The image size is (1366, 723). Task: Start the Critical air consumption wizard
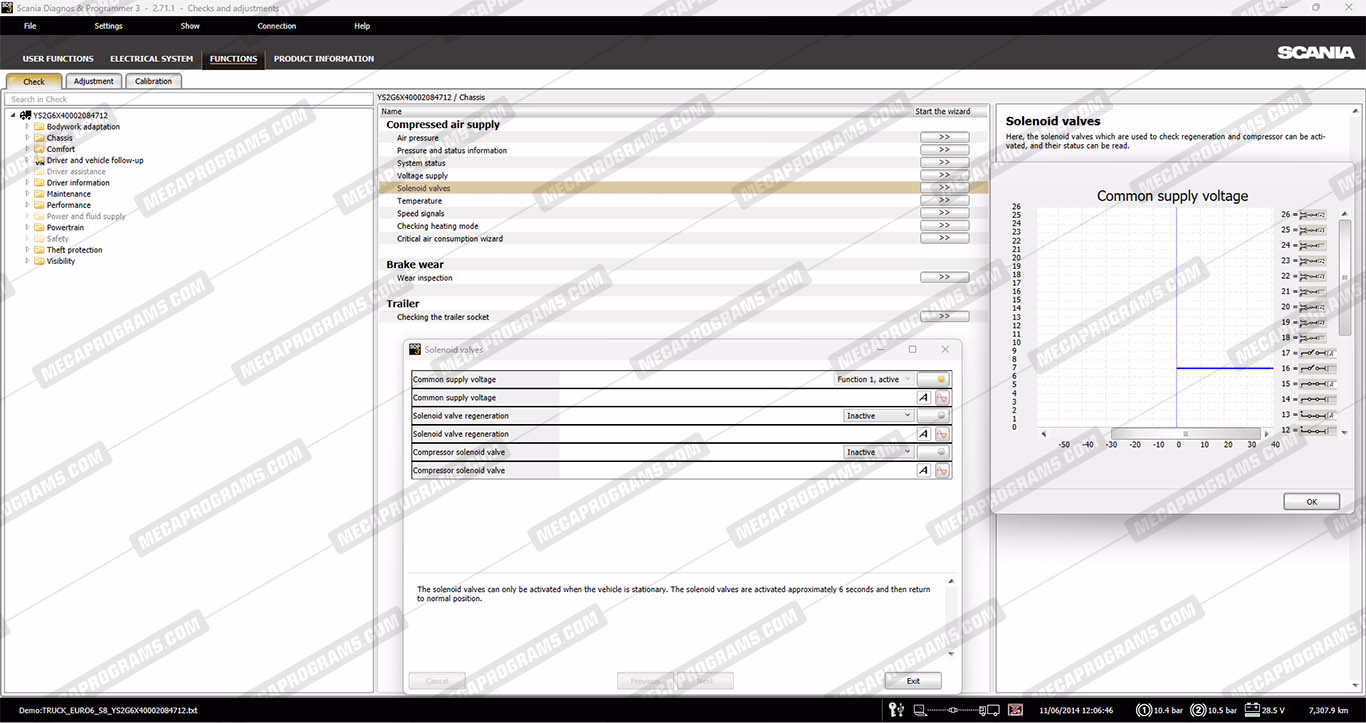click(944, 238)
